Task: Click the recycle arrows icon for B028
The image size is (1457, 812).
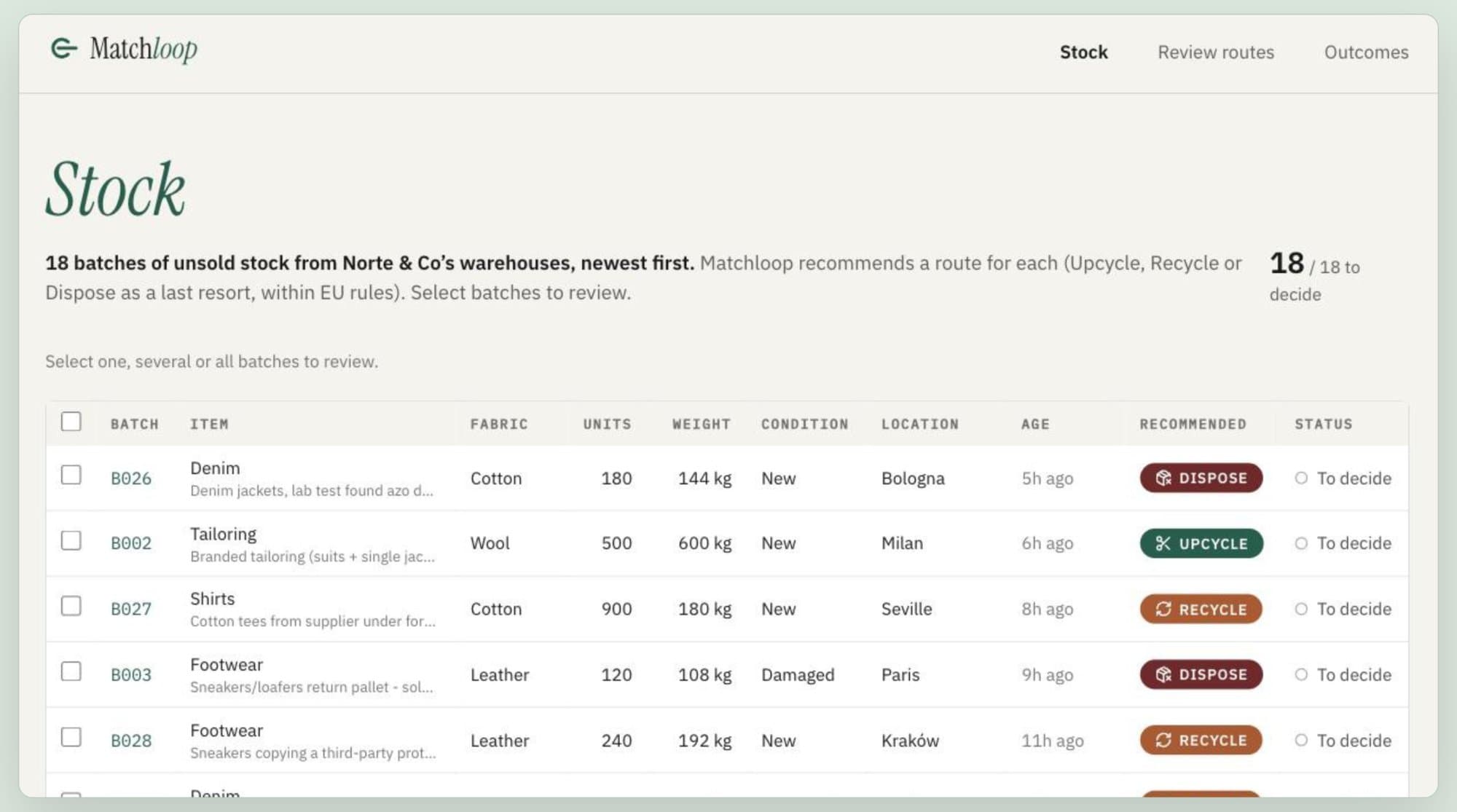Action: coord(1163,740)
